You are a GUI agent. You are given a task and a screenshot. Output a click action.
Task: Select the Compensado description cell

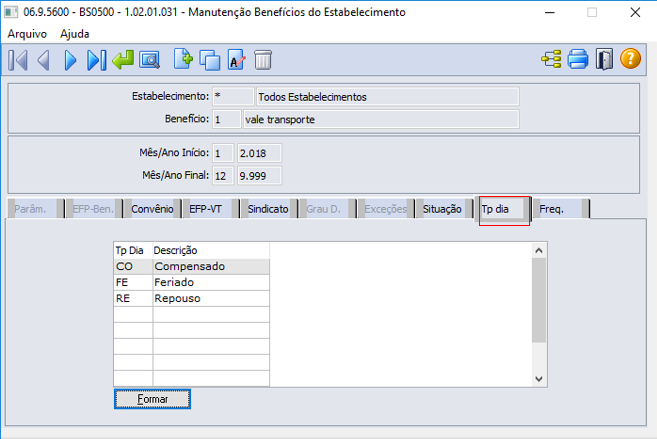click(x=211, y=266)
